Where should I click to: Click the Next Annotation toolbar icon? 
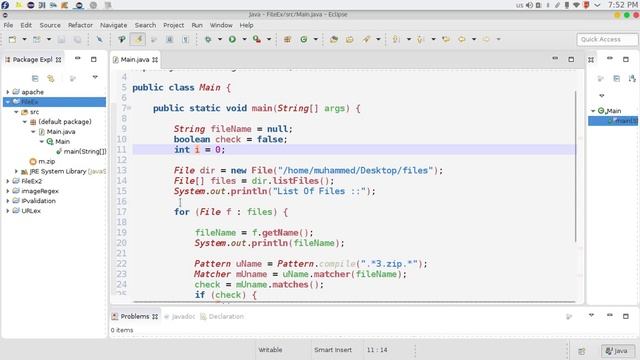396,39
